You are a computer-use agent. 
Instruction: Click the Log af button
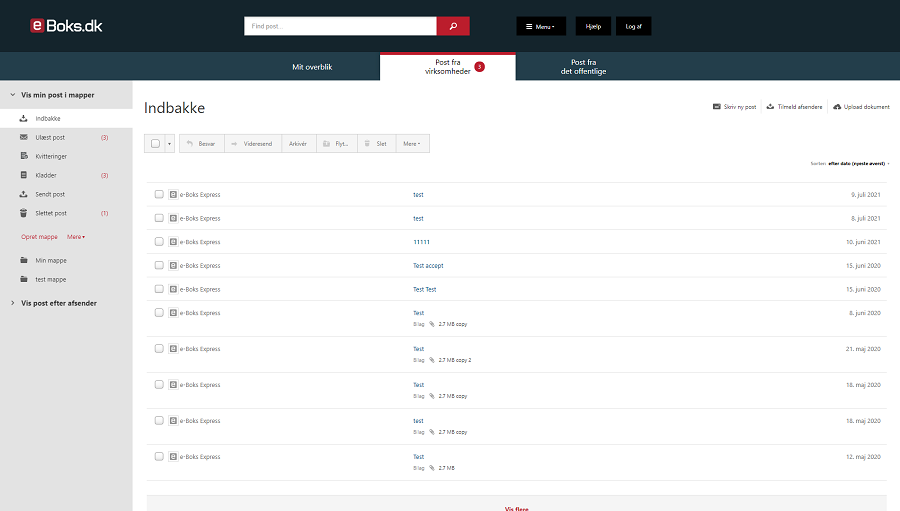point(633,26)
